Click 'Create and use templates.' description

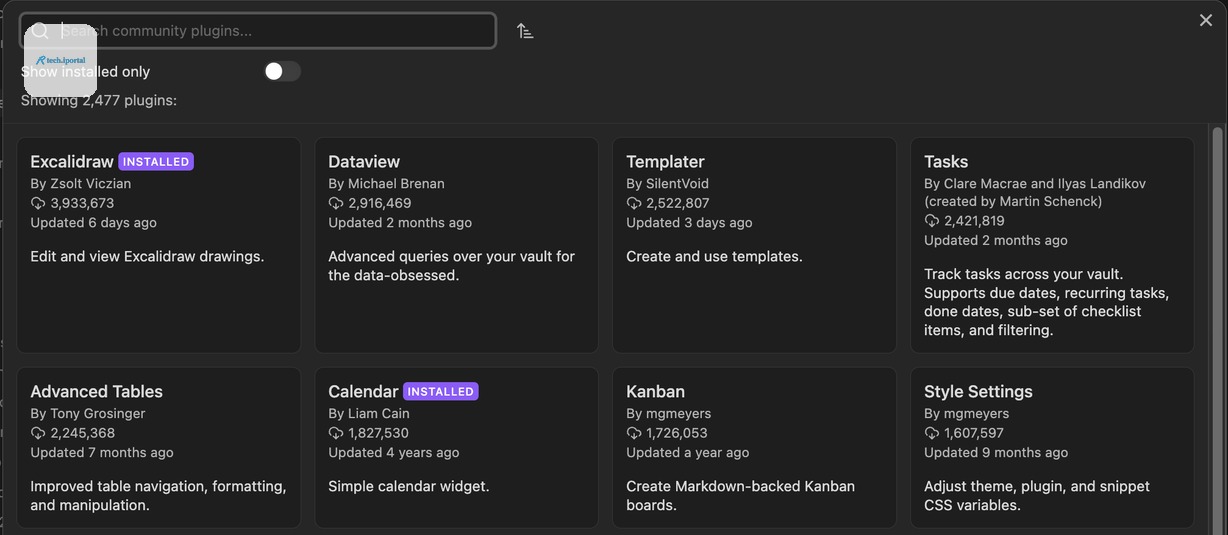pyautogui.click(x=715, y=257)
